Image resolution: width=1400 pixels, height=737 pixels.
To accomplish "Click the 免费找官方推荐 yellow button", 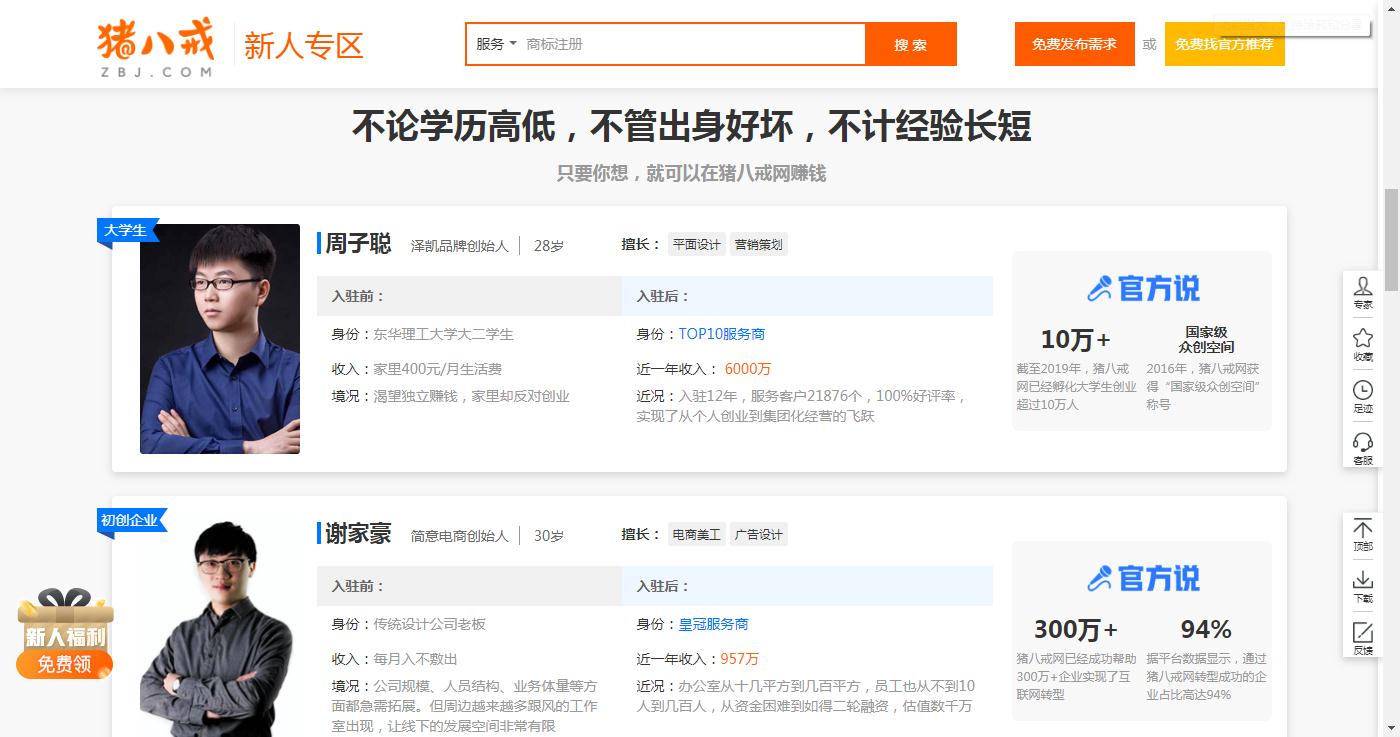I will pos(1224,44).
